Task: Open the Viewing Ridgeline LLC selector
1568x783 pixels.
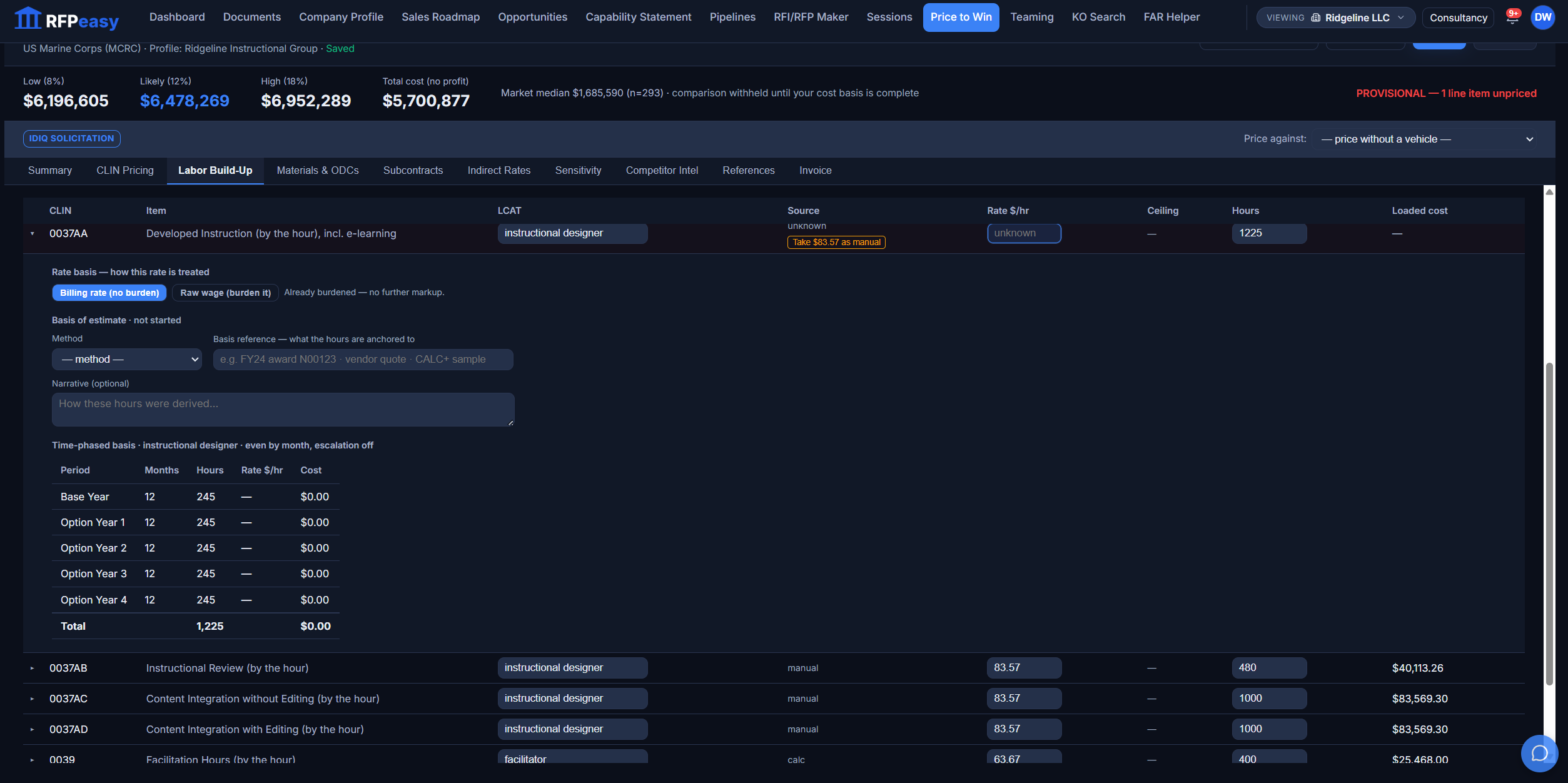Action: 1335,18
